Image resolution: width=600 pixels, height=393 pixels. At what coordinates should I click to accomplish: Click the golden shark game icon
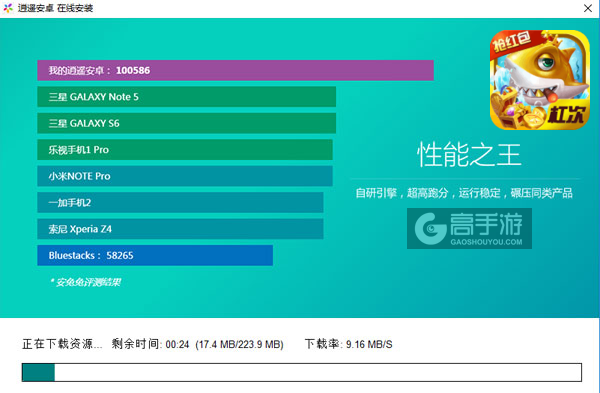tap(540, 80)
